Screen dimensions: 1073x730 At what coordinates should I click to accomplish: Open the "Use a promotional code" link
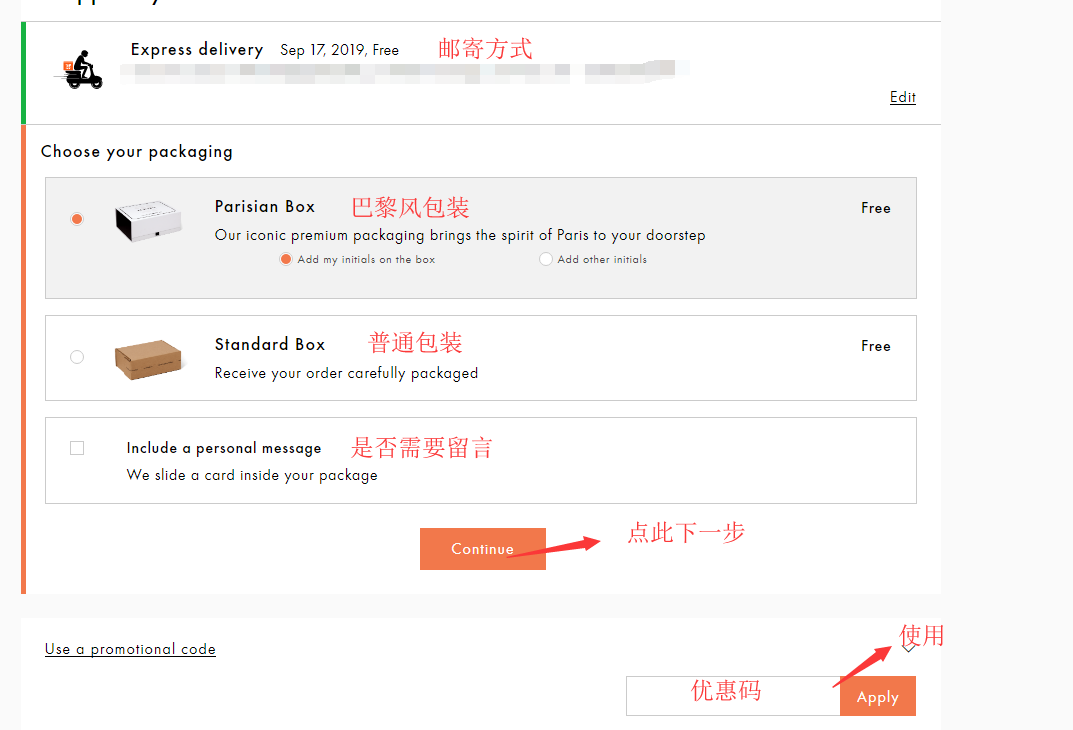pyautogui.click(x=130, y=649)
